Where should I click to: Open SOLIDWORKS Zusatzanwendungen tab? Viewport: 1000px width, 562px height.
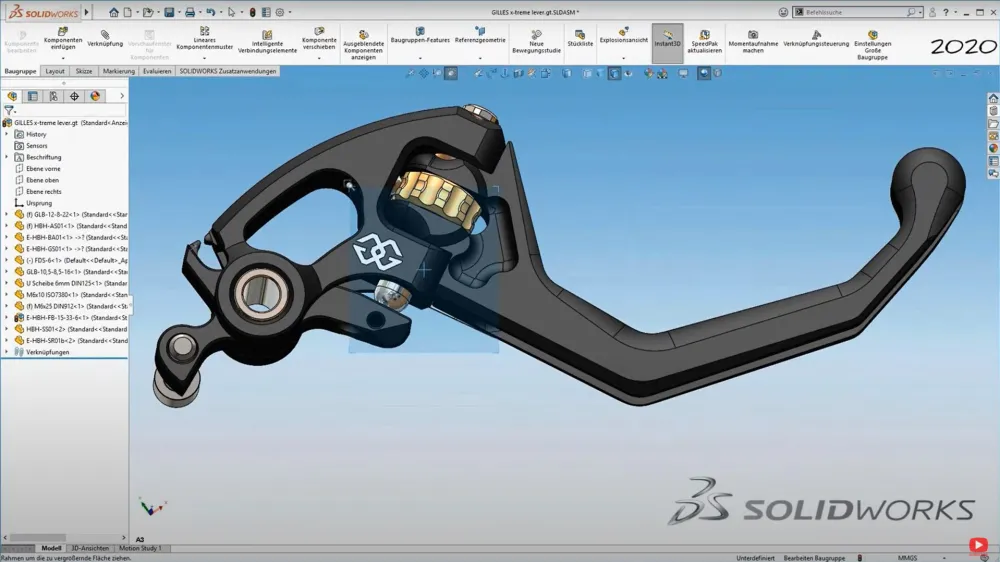pos(228,71)
